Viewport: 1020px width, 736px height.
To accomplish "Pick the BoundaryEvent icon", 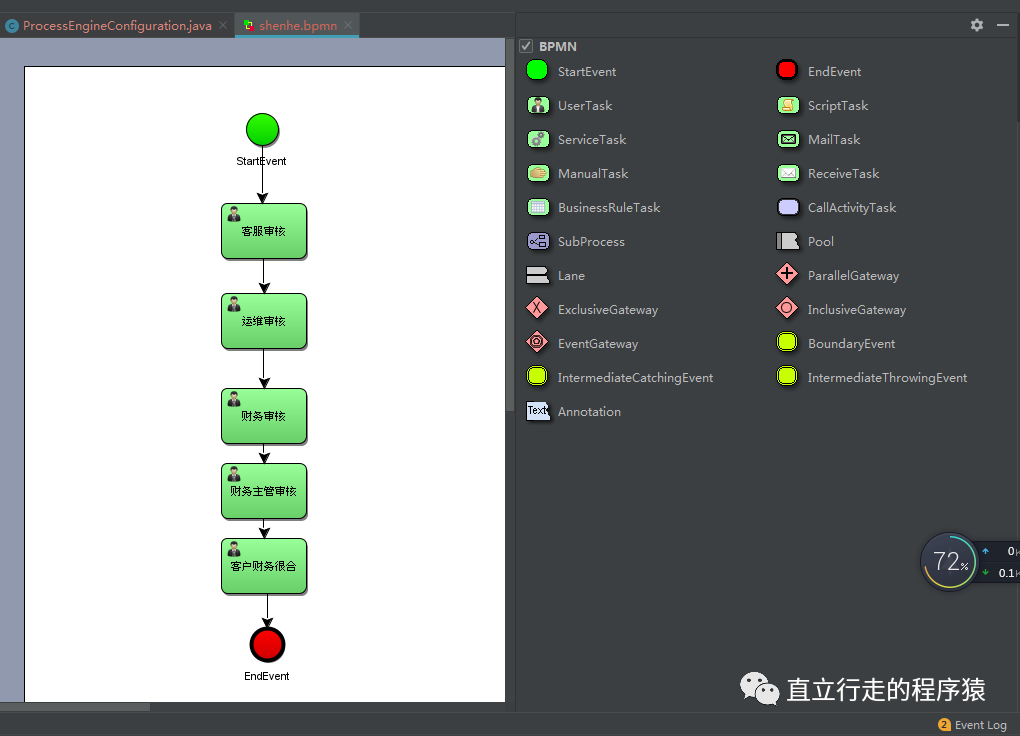I will click(x=785, y=343).
